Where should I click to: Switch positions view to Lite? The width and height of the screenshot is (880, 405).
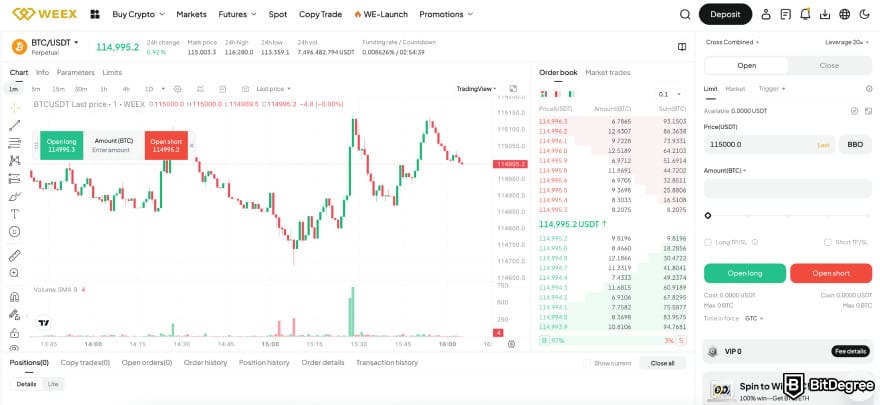(x=53, y=384)
